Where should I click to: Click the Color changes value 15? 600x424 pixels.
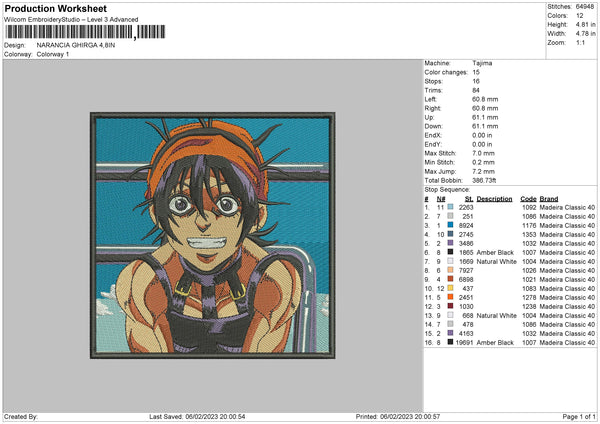476,72
